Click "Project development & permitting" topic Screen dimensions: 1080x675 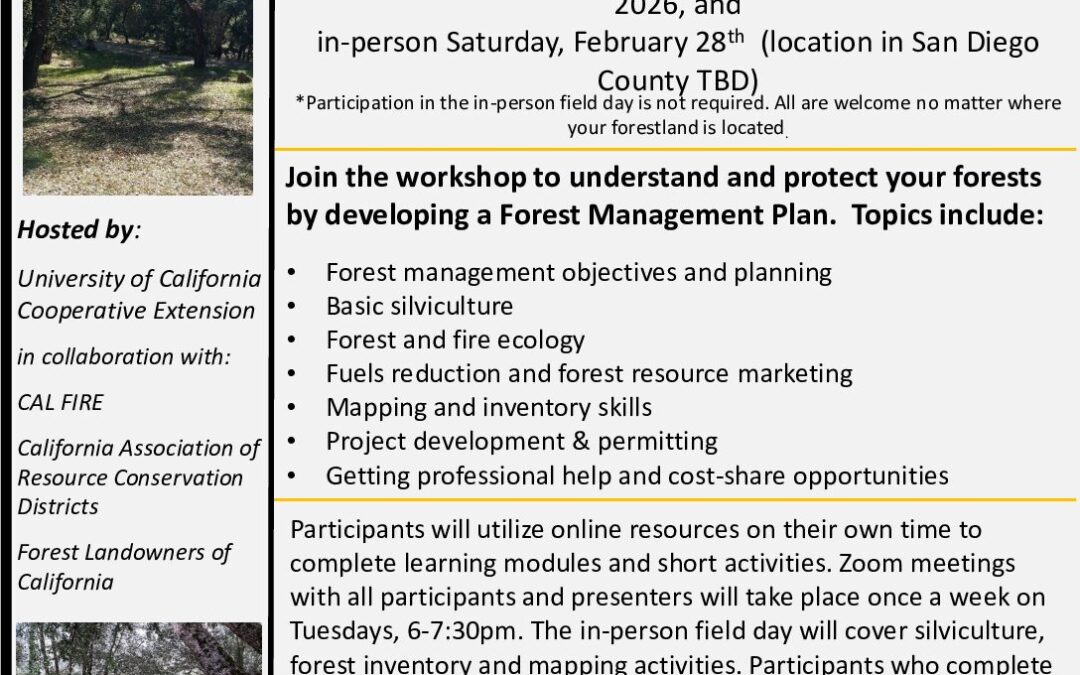pyautogui.click(x=521, y=441)
